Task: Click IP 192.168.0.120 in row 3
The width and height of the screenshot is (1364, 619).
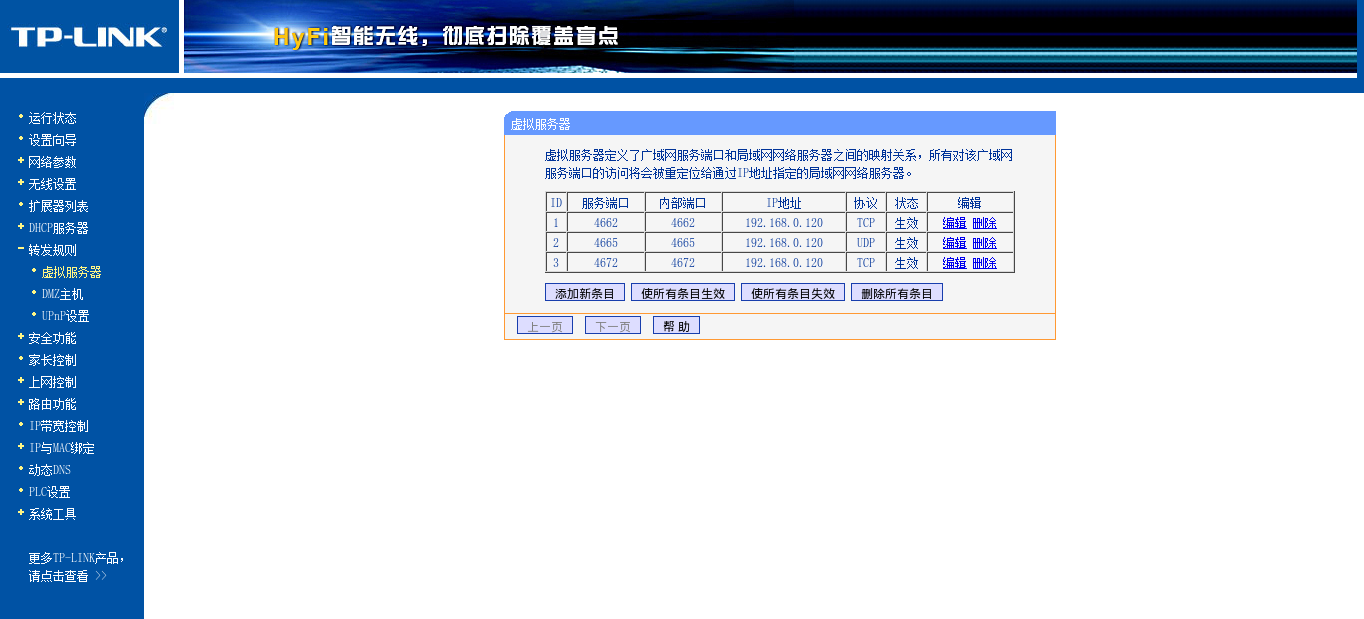Action: (x=784, y=263)
